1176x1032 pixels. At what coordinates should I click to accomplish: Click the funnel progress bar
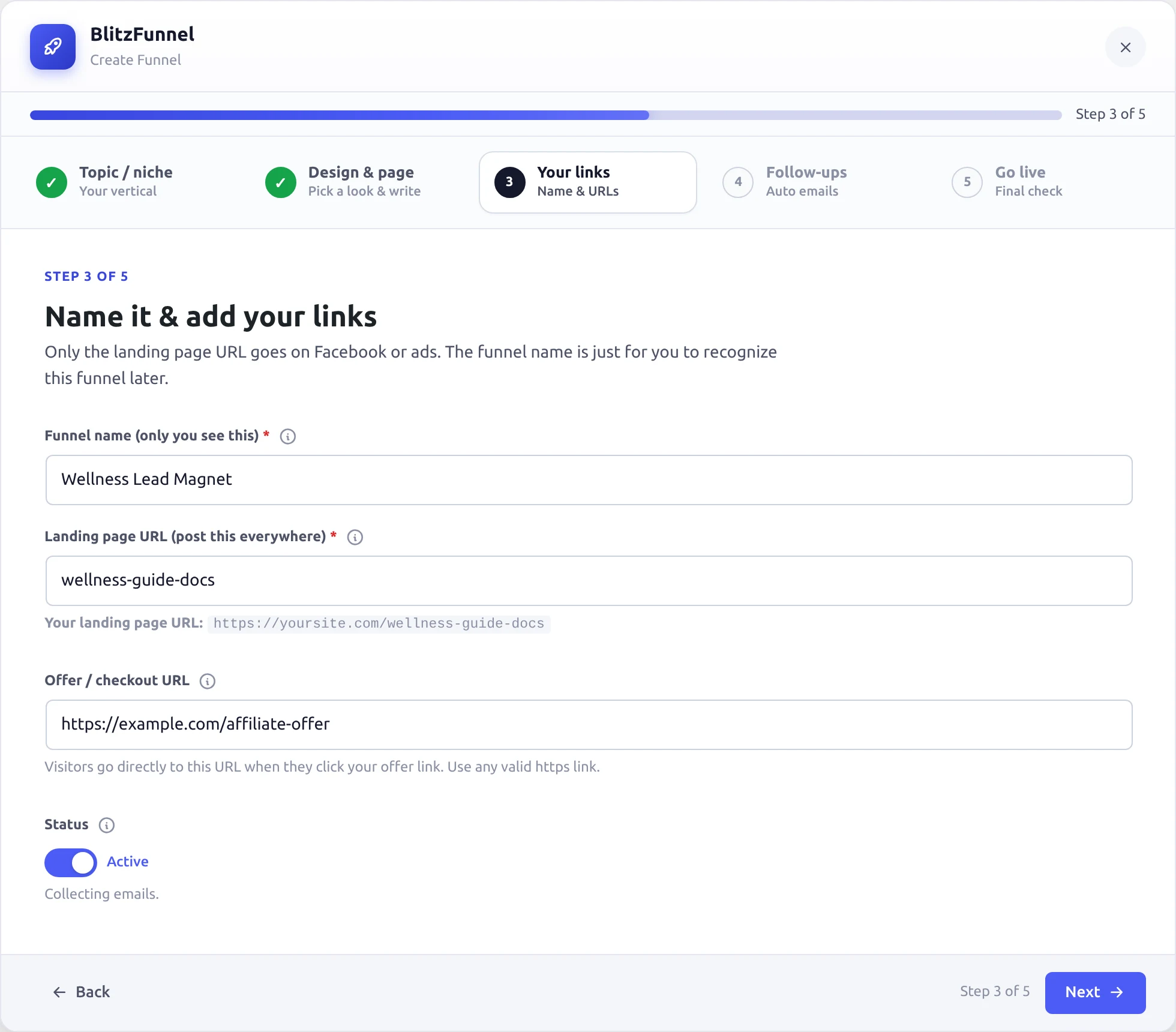(x=546, y=115)
